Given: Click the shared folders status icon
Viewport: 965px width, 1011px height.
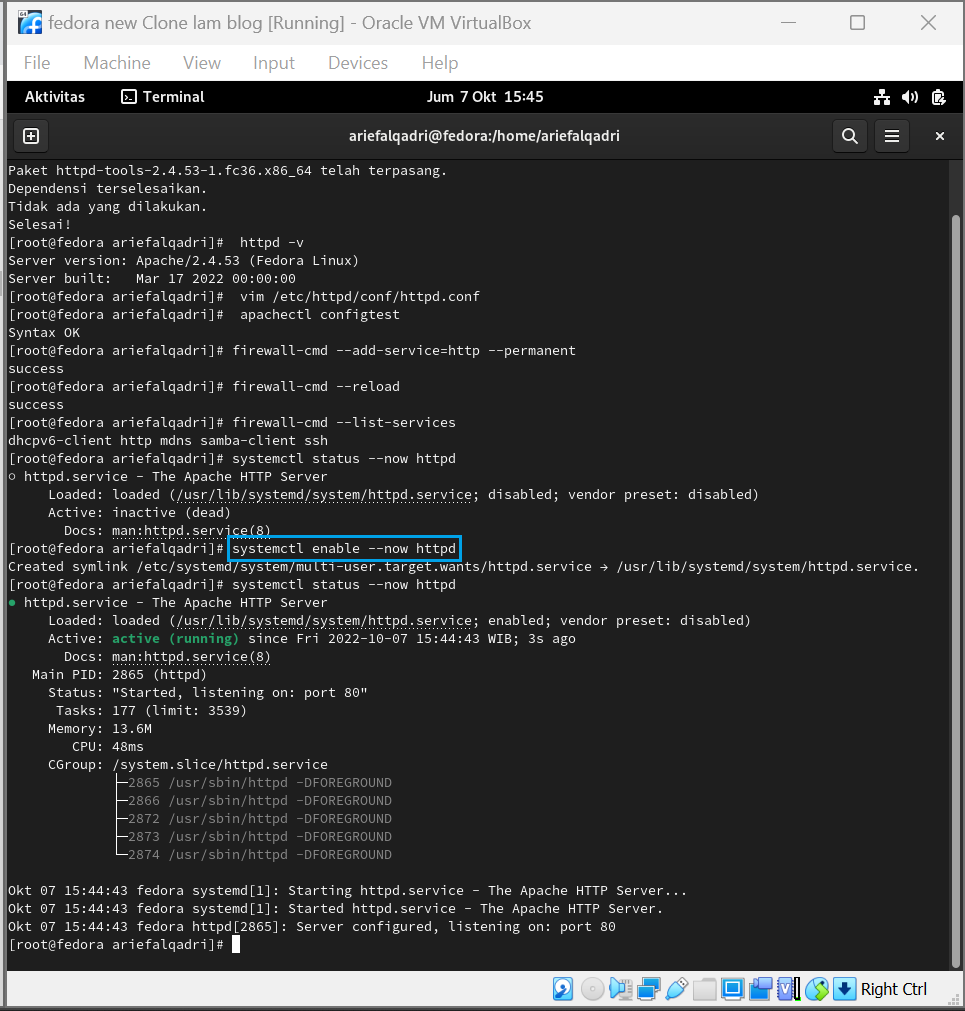Looking at the screenshot, I should point(705,988).
